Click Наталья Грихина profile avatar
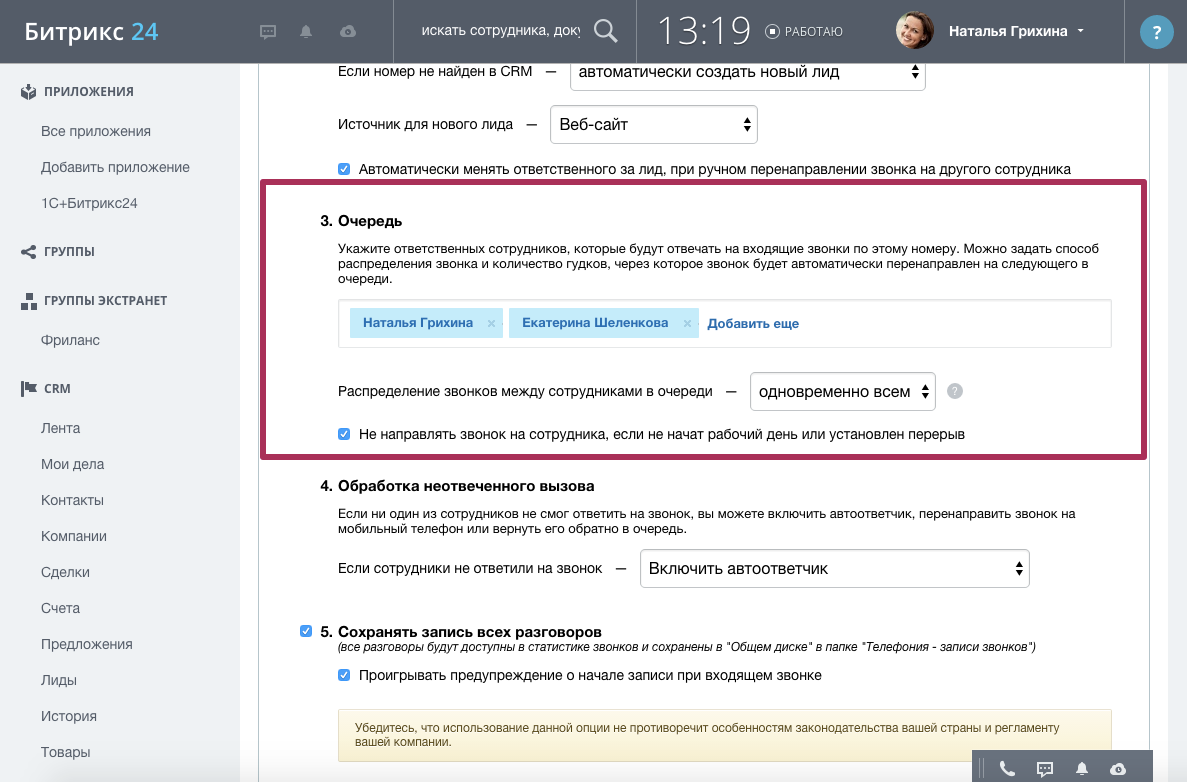The width and height of the screenshot is (1187, 782). pos(914,31)
